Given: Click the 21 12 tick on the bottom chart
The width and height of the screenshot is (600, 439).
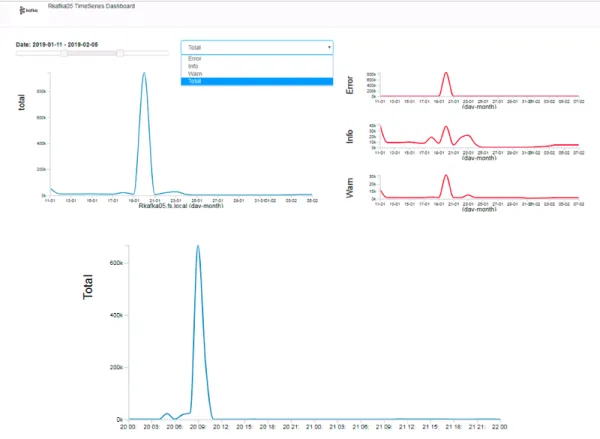Looking at the screenshot, I should 407,427.
